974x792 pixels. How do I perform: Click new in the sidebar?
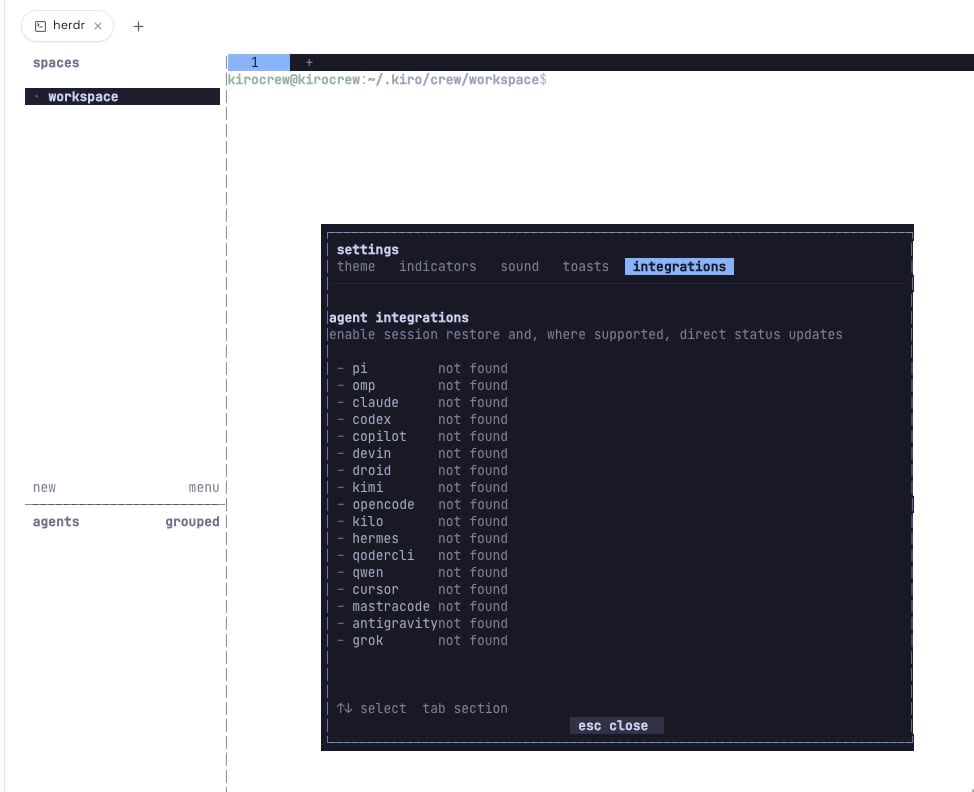click(x=44, y=488)
